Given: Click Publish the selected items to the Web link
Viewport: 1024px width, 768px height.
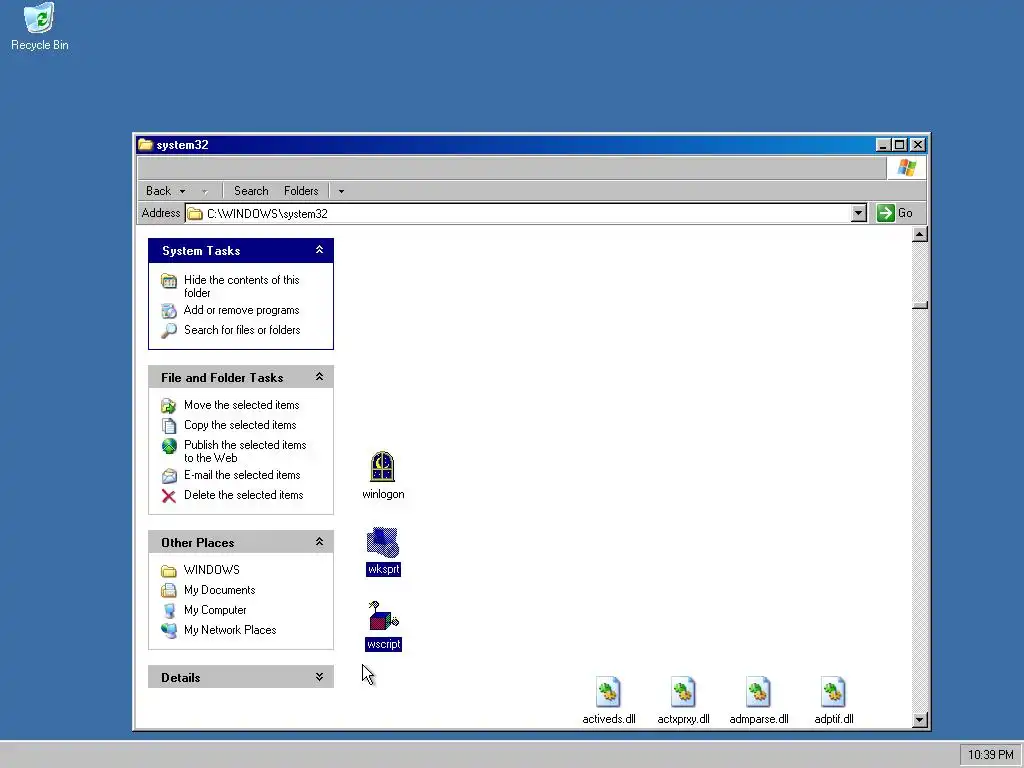Looking at the screenshot, I should 245,451.
